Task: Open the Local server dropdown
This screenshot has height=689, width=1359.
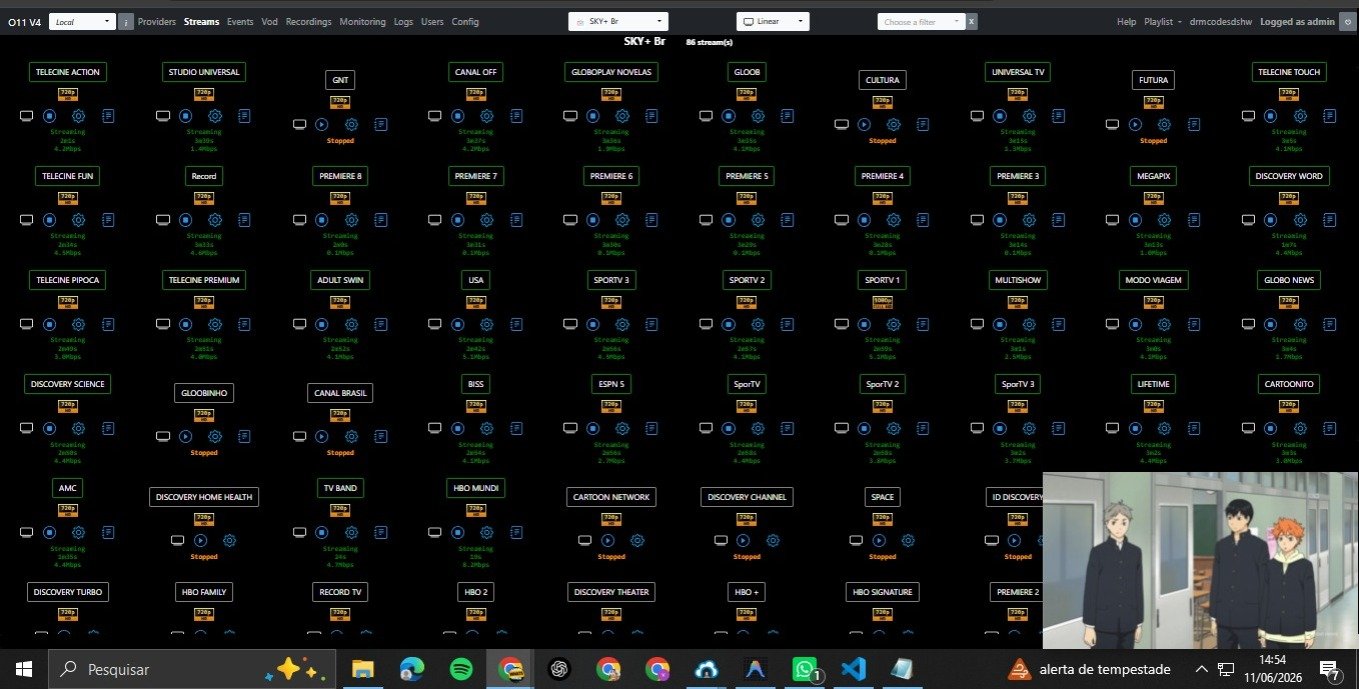Action: coord(82,21)
